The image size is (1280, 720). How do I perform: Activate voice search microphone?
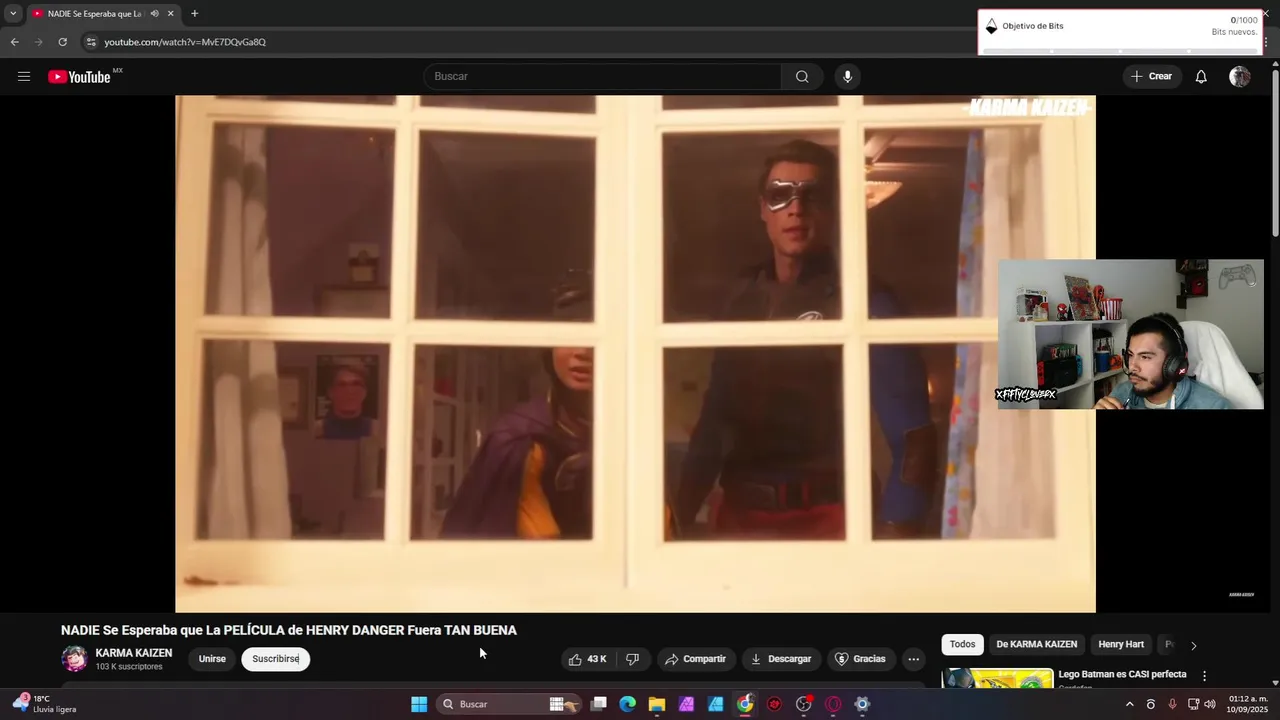(x=847, y=77)
